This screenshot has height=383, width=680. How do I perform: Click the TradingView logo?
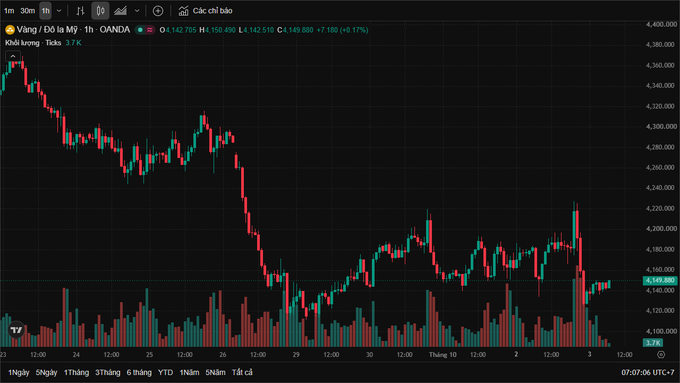pos(16,330)
